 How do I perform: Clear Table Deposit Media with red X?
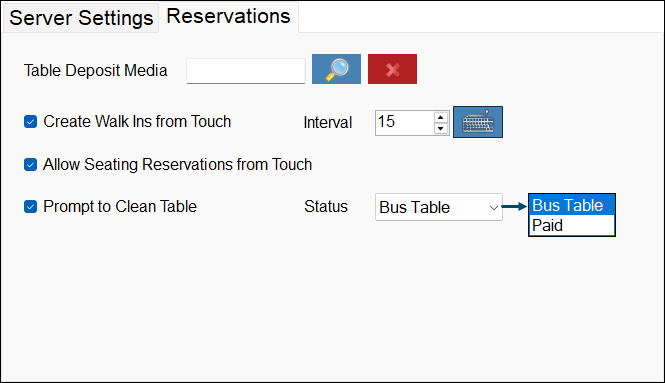(392, 69)
